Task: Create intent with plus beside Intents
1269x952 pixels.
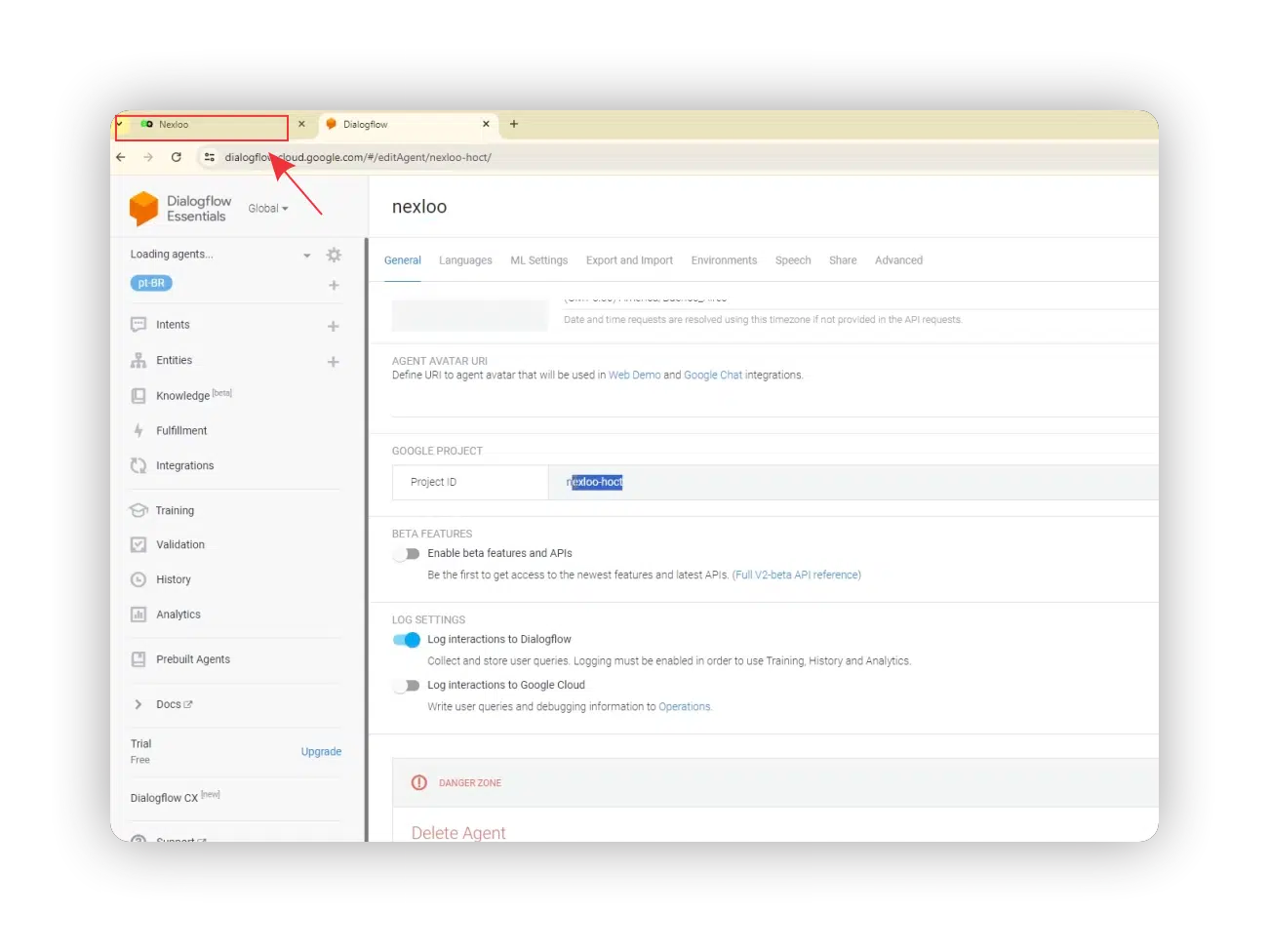Action: tap(334, 326)
